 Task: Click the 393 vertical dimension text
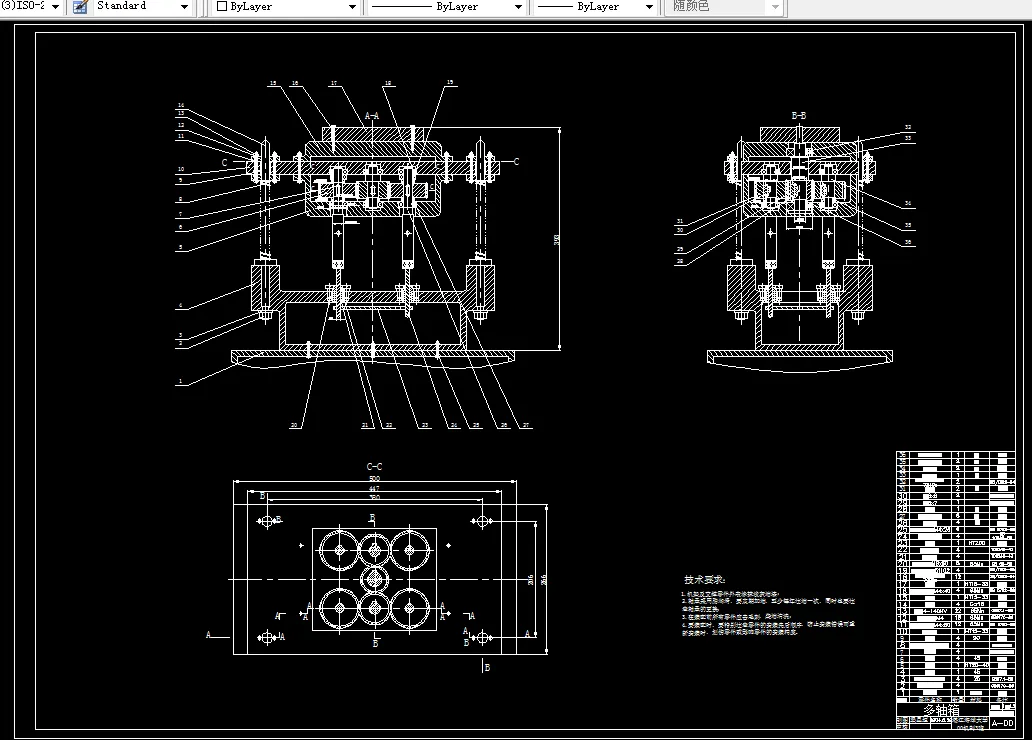click(556, 240)
